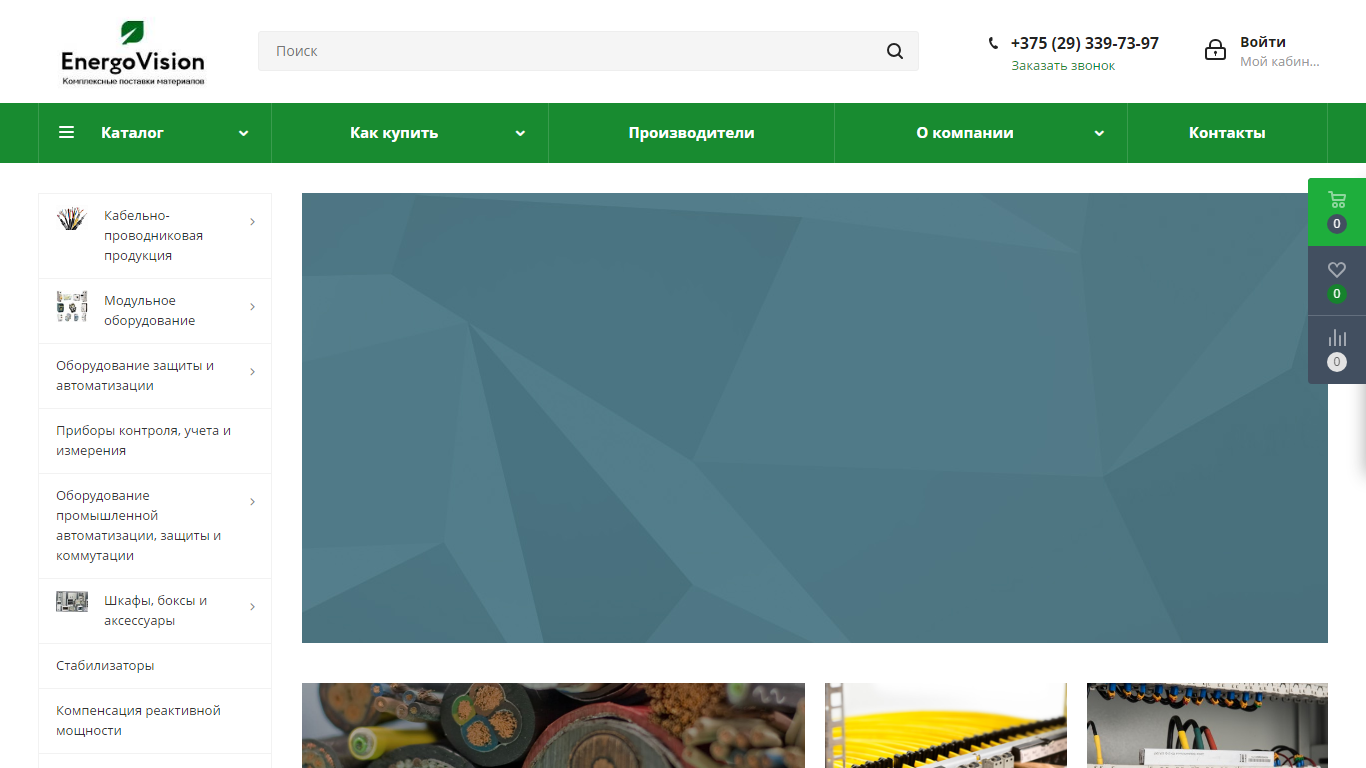Expand Модульное оборудование submenu chevron

(x=252, y=306)
